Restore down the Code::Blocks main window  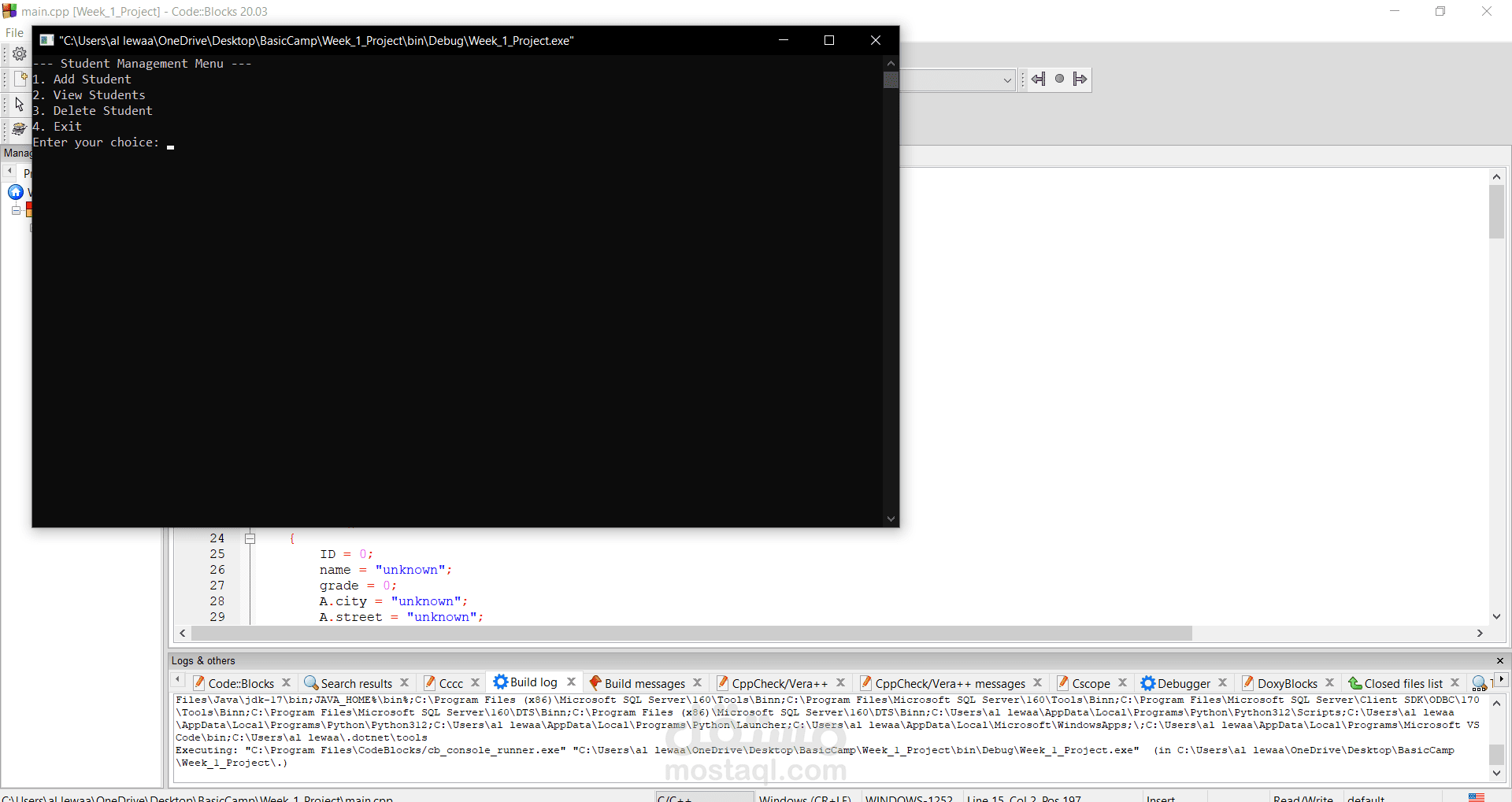tap(1440, 11)
